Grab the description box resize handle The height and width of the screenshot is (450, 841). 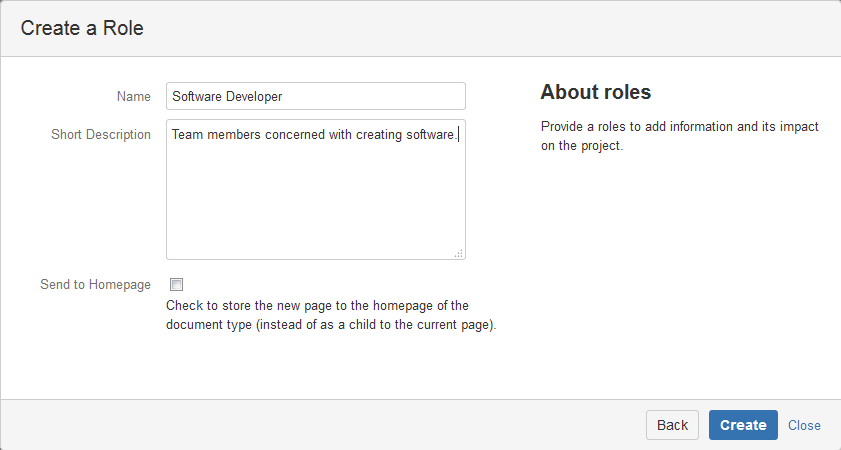[458, 254]
